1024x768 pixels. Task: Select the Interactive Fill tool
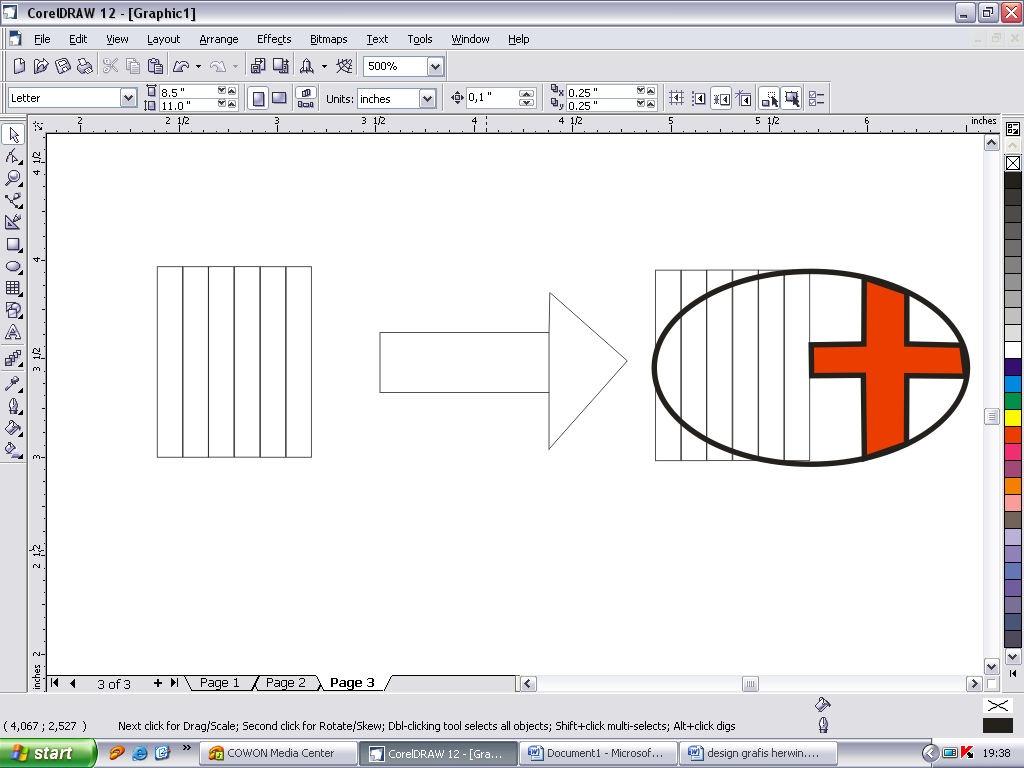click(x=13, y=450)
